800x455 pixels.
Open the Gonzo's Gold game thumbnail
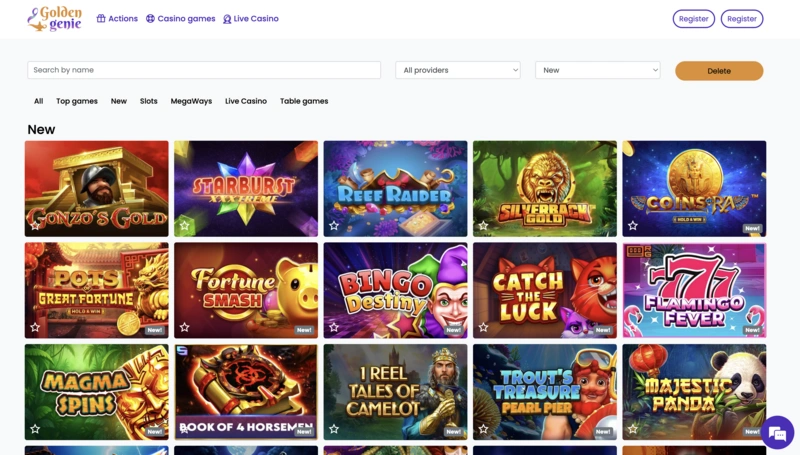[x=96, y=189]
